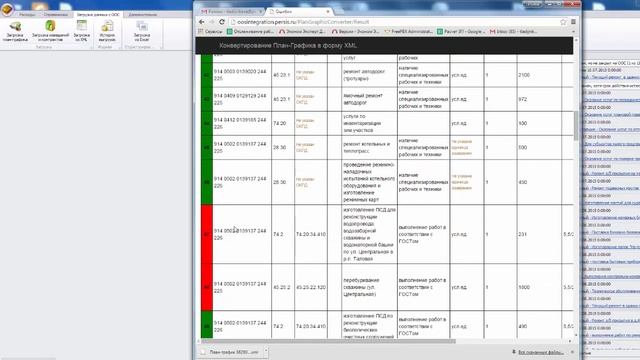Viewport: 640px width, 360px height.
Task: Switch to the 'Справочники' ribbon tab
Action: click(x=56, y=14)
